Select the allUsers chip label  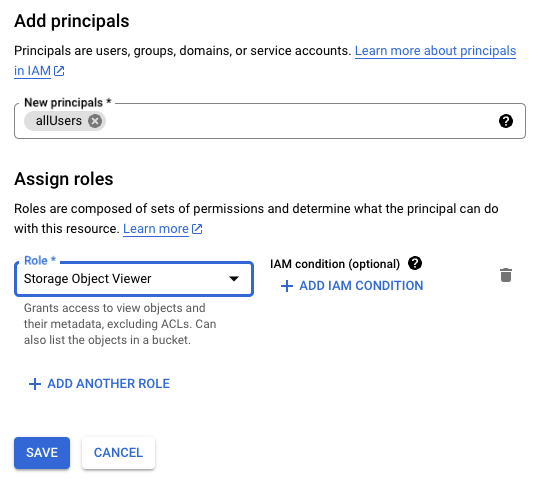59,121
